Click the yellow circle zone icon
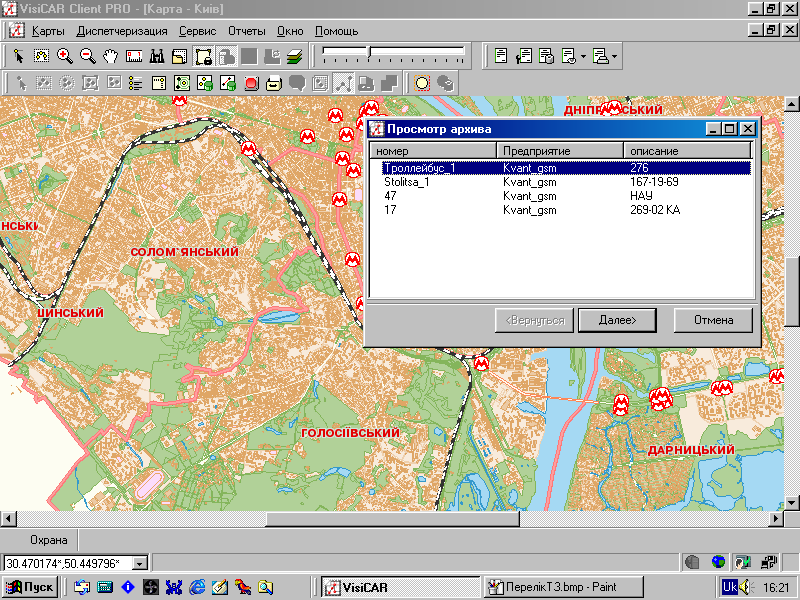Image resolution: width=800 pixels, height=600 pixels. 422,83
